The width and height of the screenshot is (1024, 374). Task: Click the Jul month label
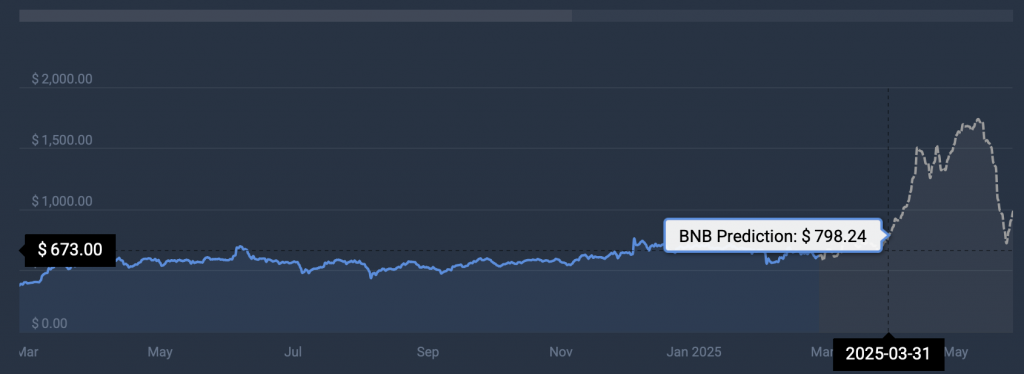click(294, 352)
